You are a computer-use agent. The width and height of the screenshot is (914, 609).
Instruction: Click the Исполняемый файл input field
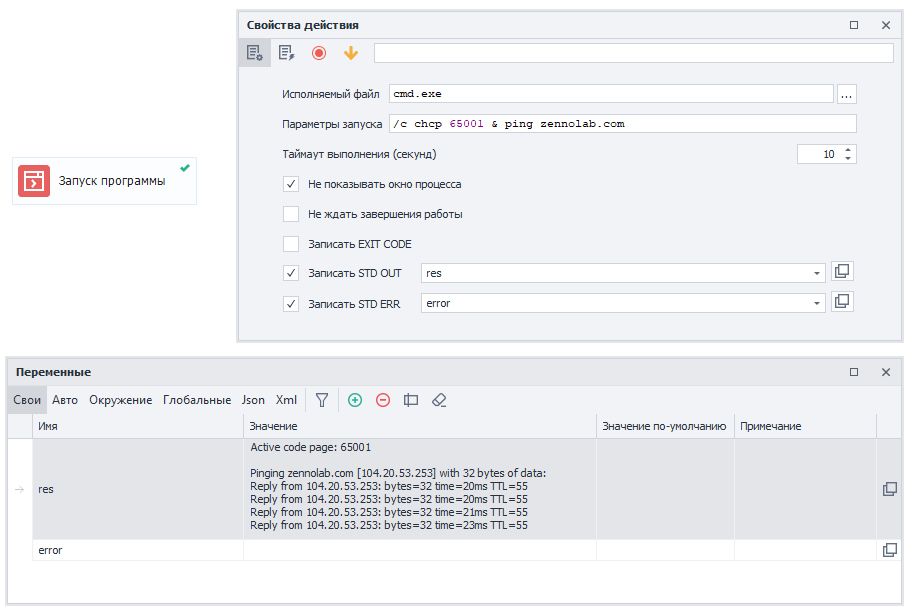click(611, 94)
